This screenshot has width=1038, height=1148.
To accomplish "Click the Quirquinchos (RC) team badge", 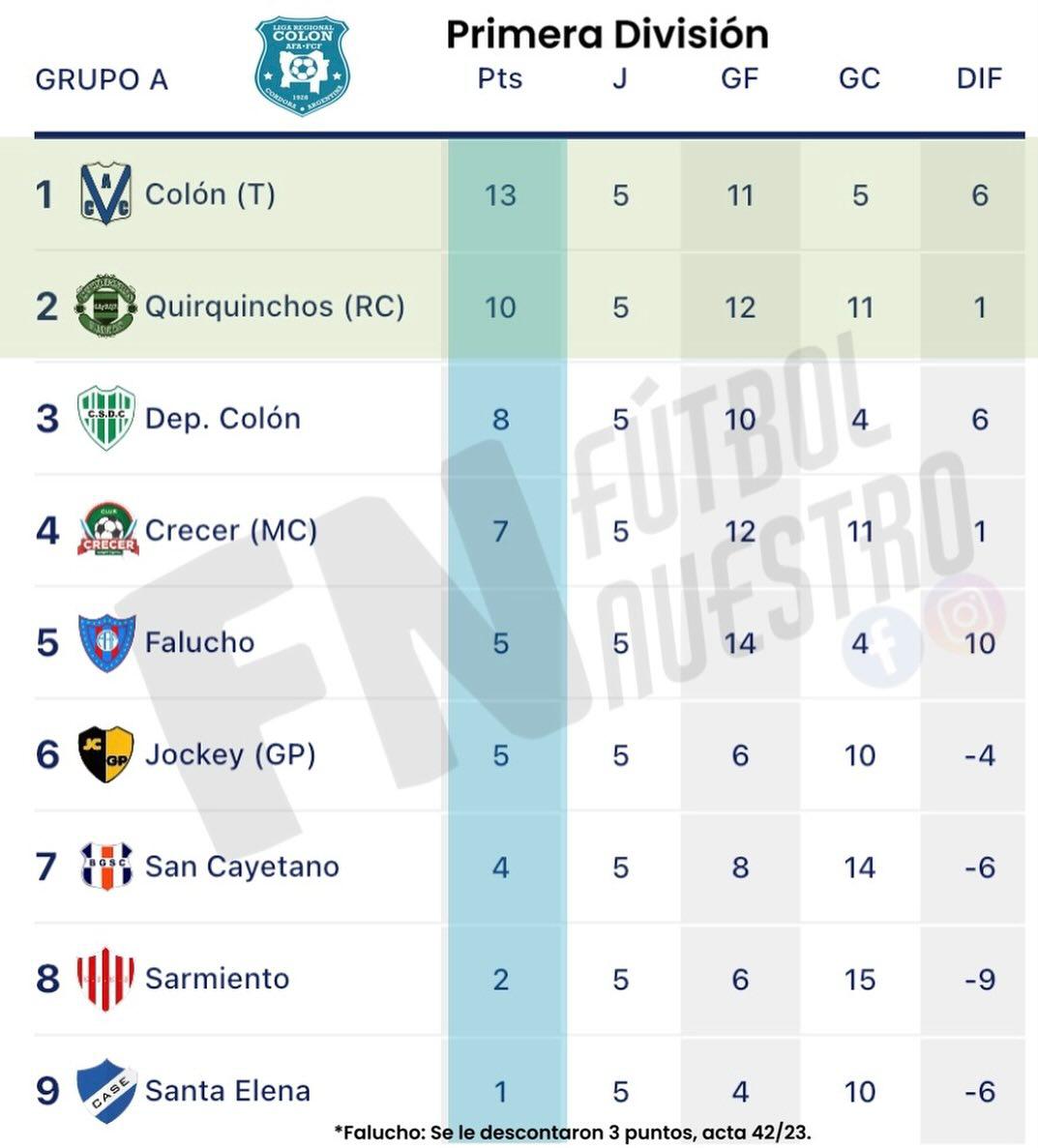I will (x=105, y=306).
